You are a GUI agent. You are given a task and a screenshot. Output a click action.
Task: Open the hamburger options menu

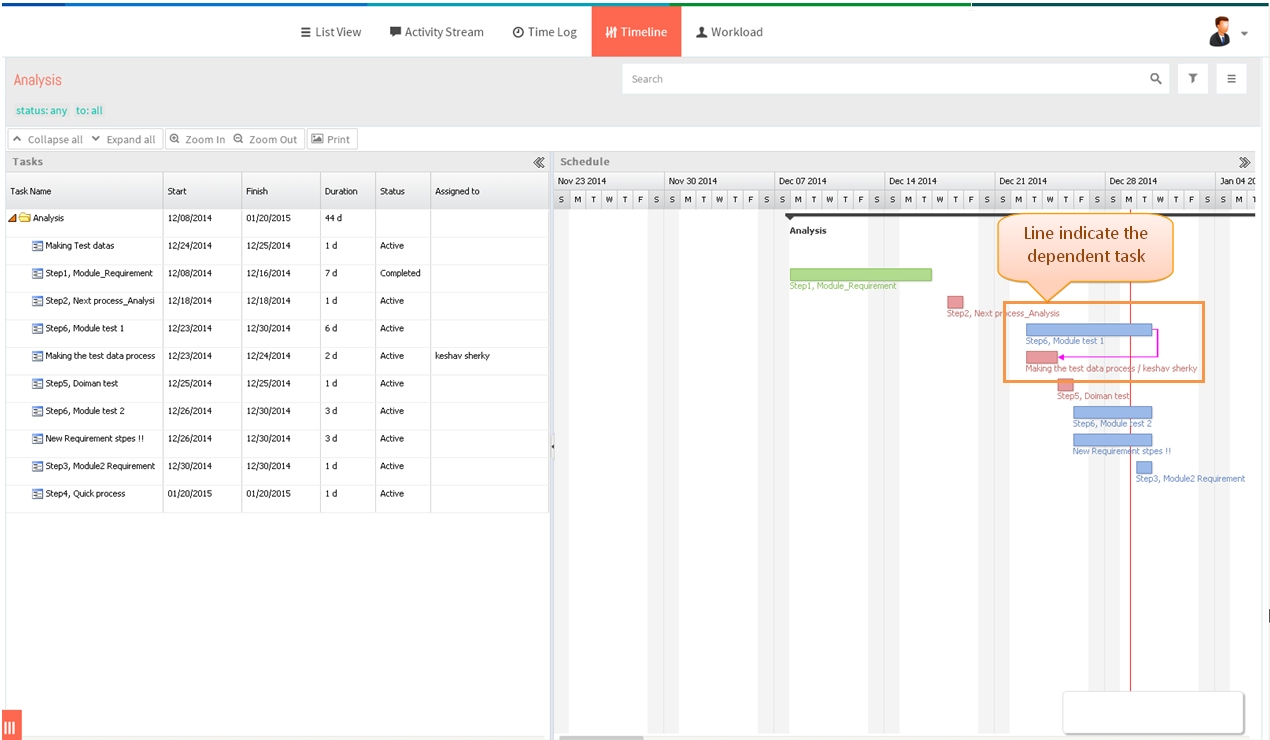pos(1231,79)
